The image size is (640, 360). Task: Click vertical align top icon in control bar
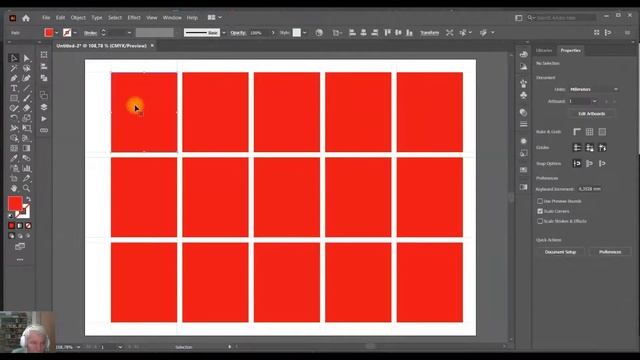tap(387, 33)
